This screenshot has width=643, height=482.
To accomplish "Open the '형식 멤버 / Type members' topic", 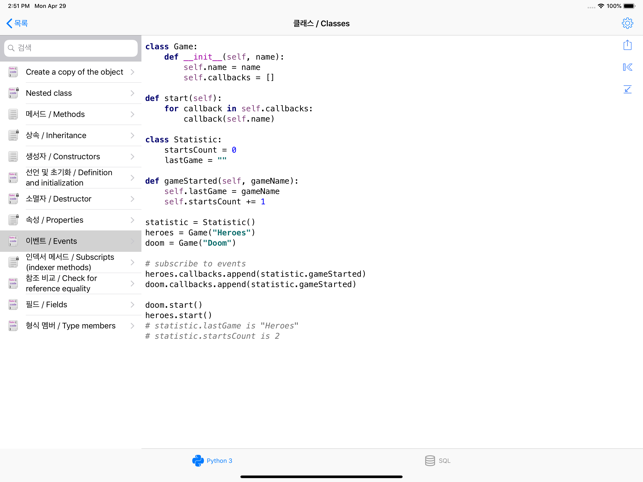I will [x=71, y=326].
